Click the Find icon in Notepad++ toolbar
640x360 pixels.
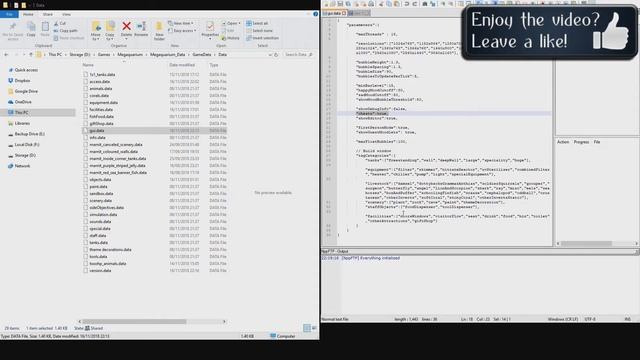(x=424, y=4)
